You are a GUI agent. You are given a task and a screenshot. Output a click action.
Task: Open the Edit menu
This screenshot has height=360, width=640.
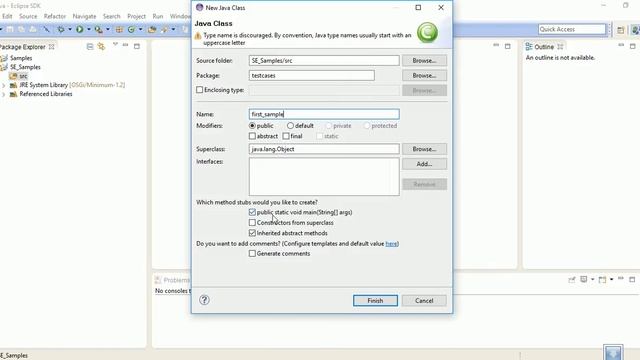[7, 16]
